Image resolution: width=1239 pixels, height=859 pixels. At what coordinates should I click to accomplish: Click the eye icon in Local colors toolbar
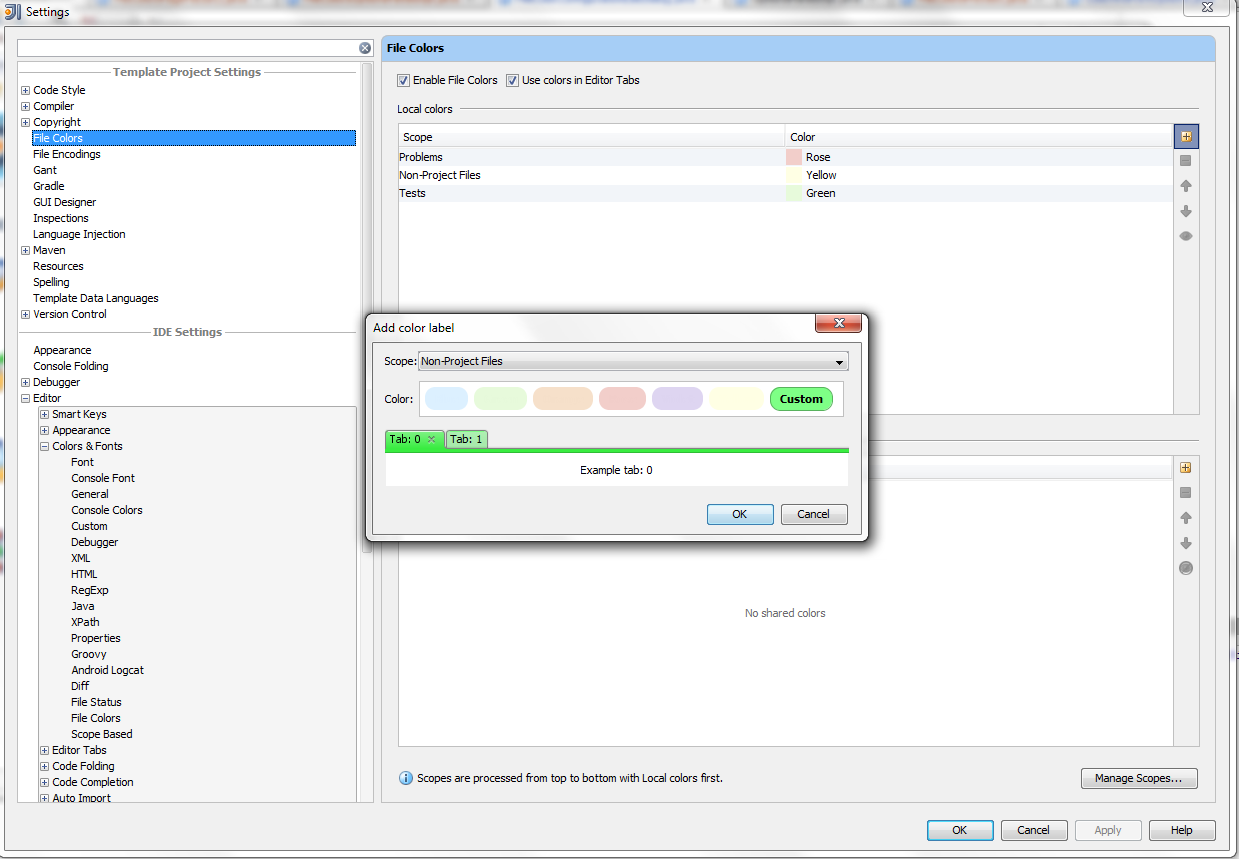(x=1185, y=236)
